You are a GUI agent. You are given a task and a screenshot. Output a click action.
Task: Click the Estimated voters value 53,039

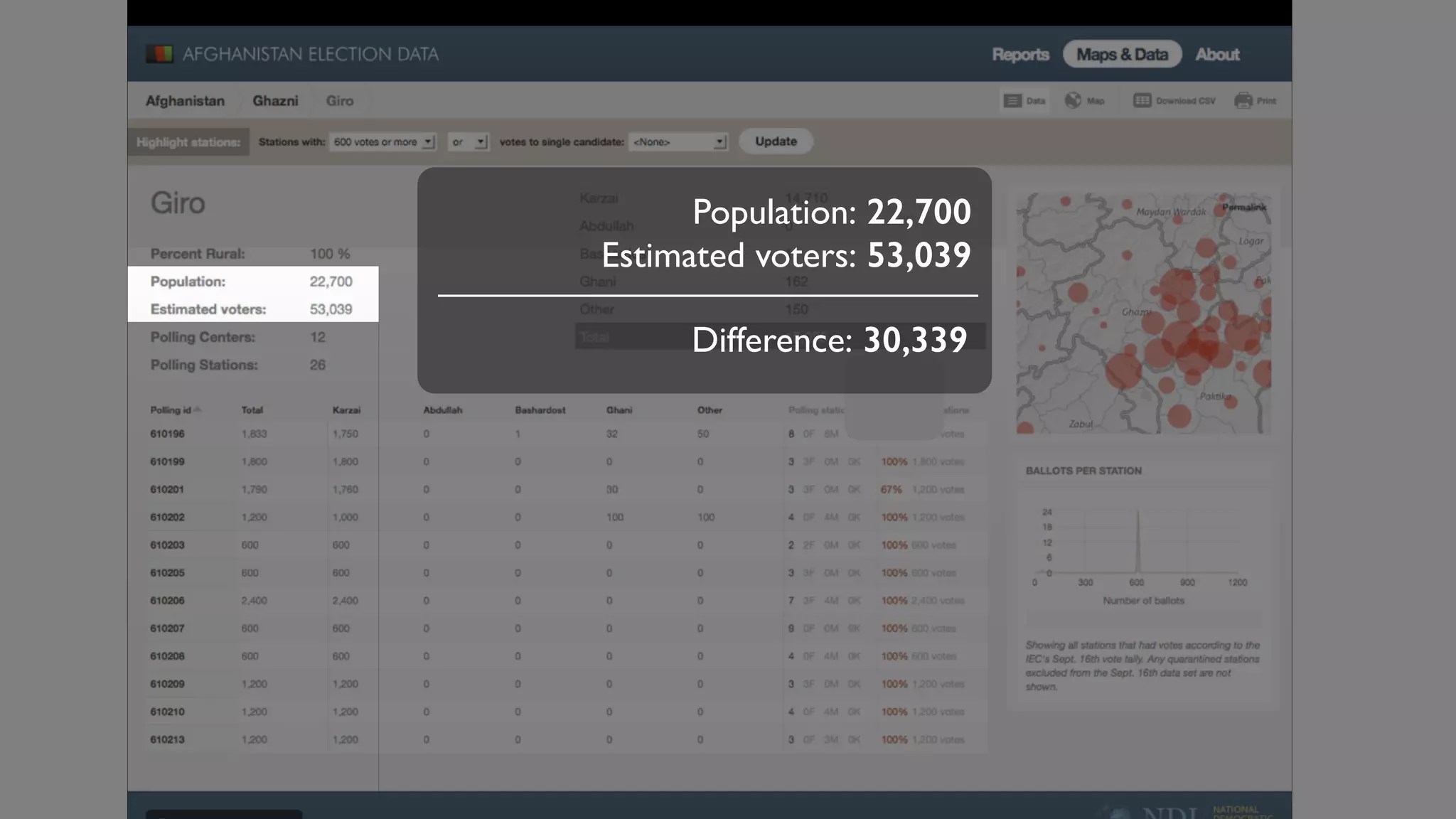tap(331, 309)
